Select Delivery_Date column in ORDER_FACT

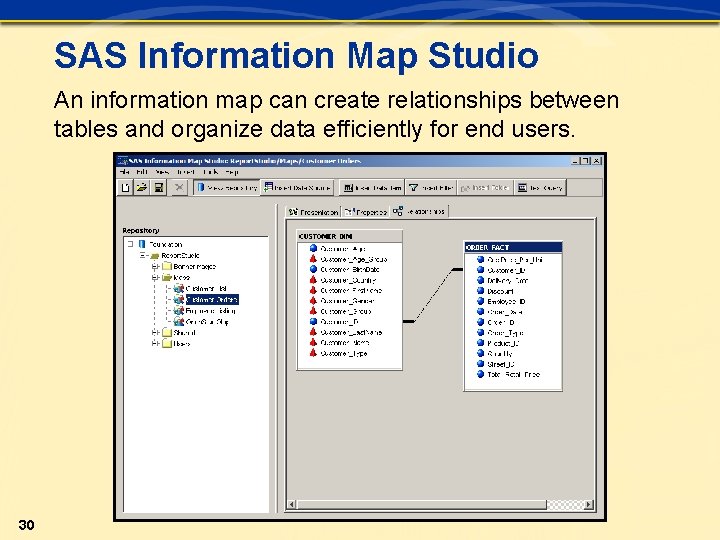tap(502, 280)
